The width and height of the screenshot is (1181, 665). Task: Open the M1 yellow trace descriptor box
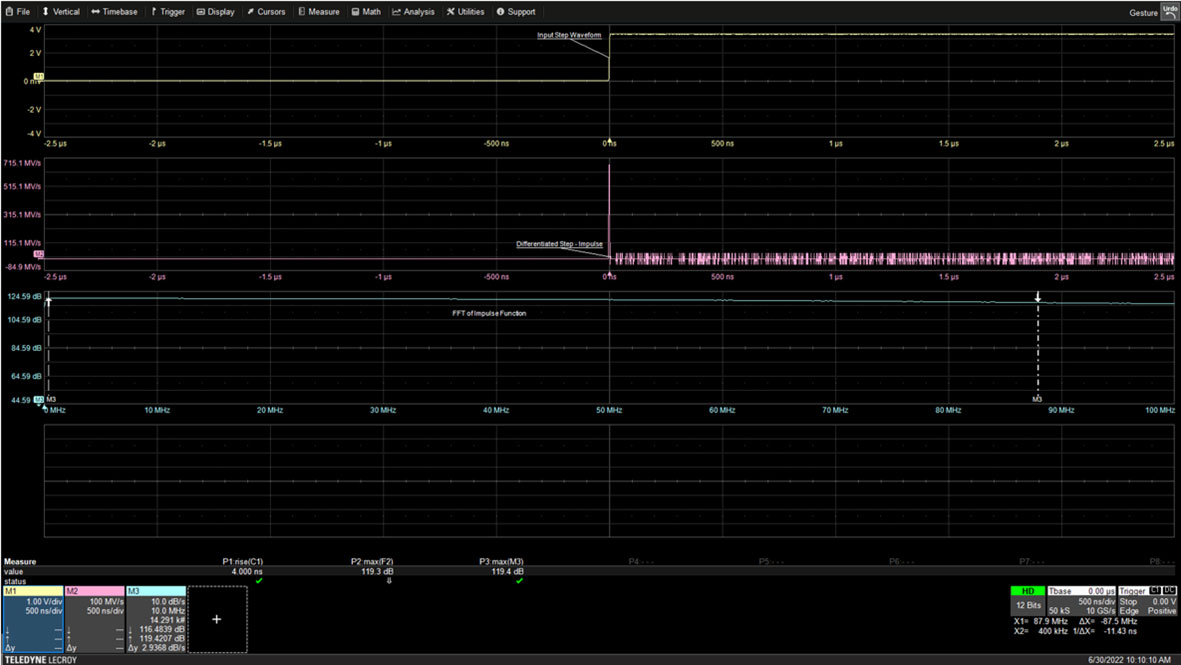[32, 619]
